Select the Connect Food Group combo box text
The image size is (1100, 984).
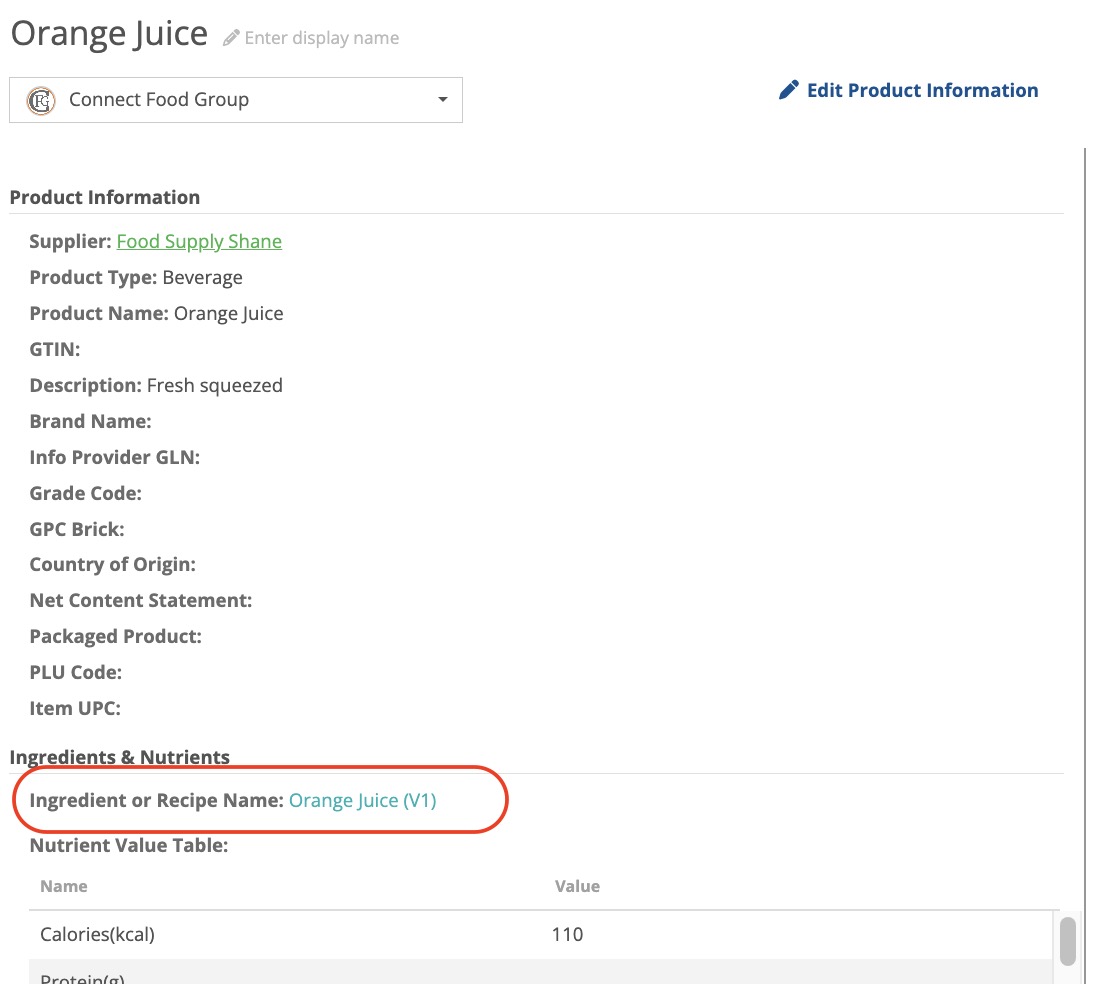coord(159,100)
